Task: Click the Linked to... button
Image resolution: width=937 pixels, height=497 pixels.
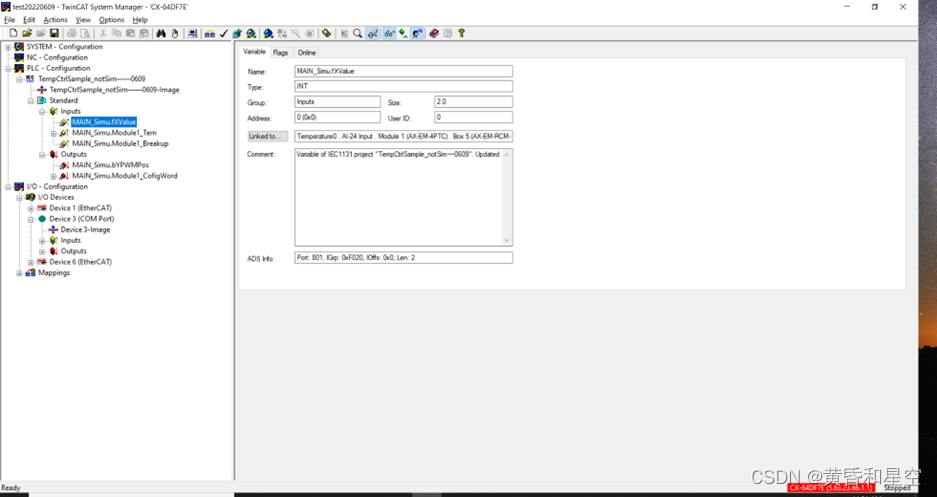Action: (x=268, y=136)
